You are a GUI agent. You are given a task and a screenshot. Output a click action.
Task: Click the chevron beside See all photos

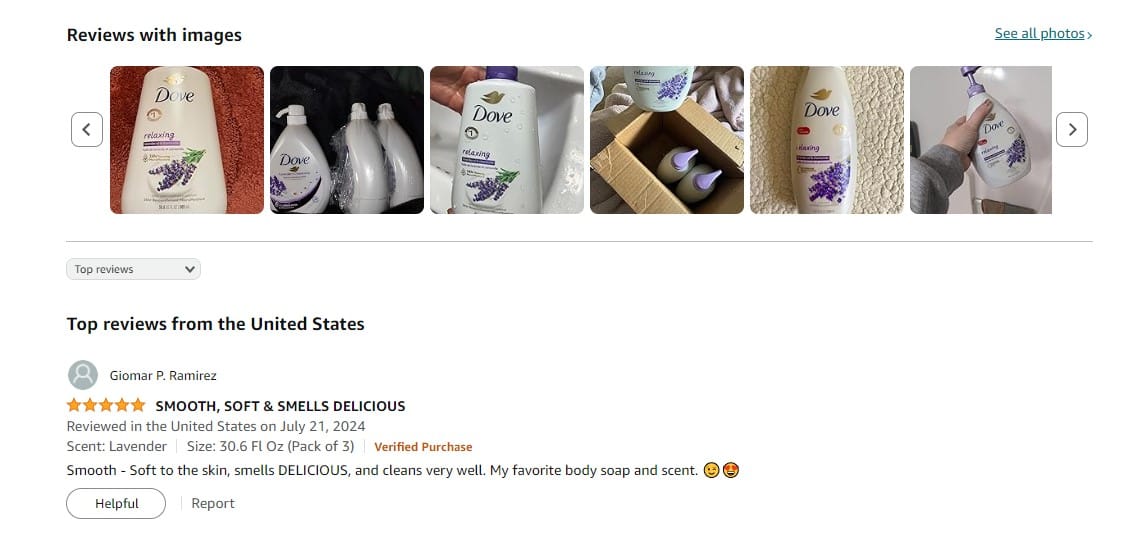click(1089, 34)
